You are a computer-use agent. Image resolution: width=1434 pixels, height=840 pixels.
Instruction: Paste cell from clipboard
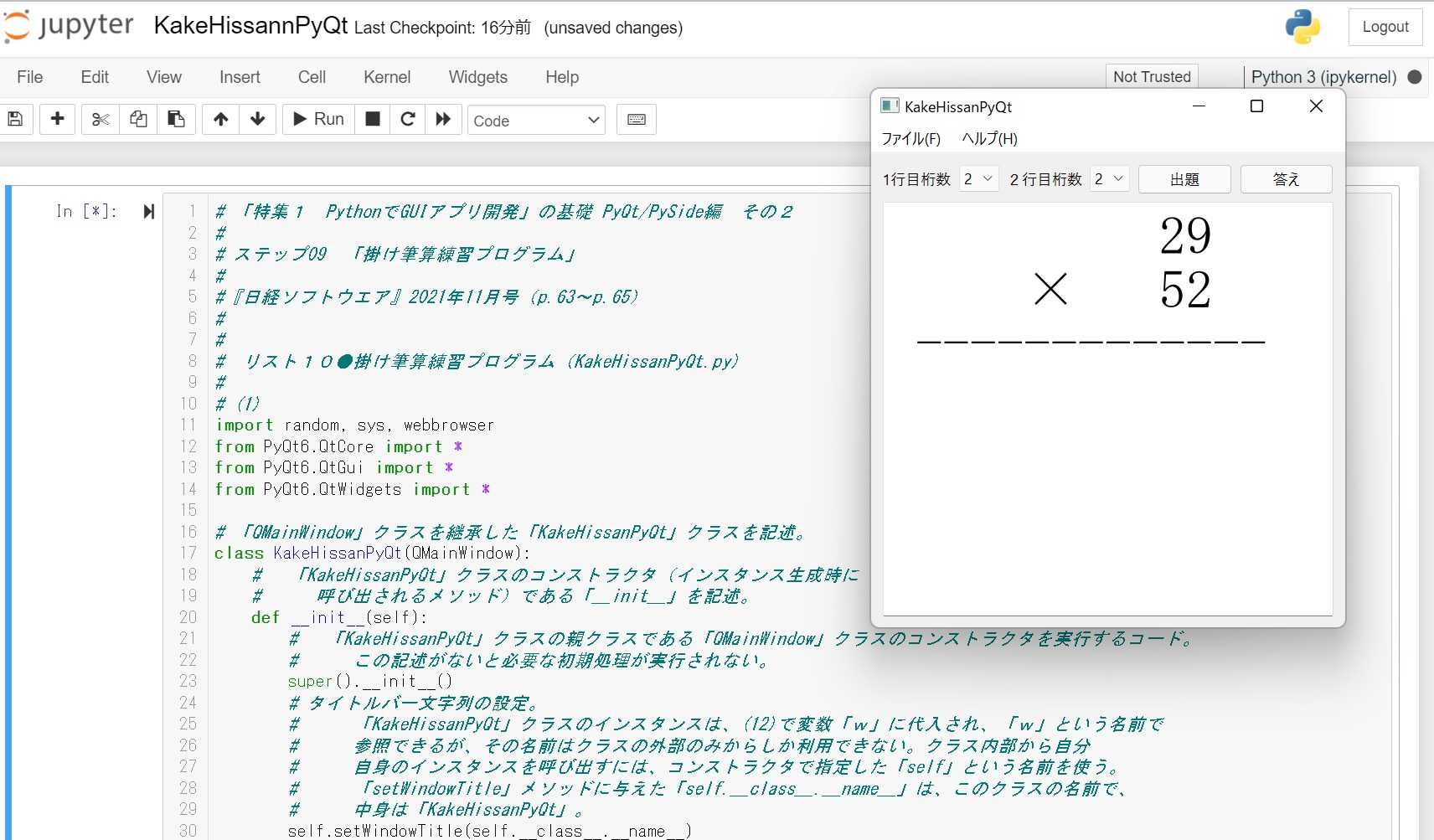point(176,119)
